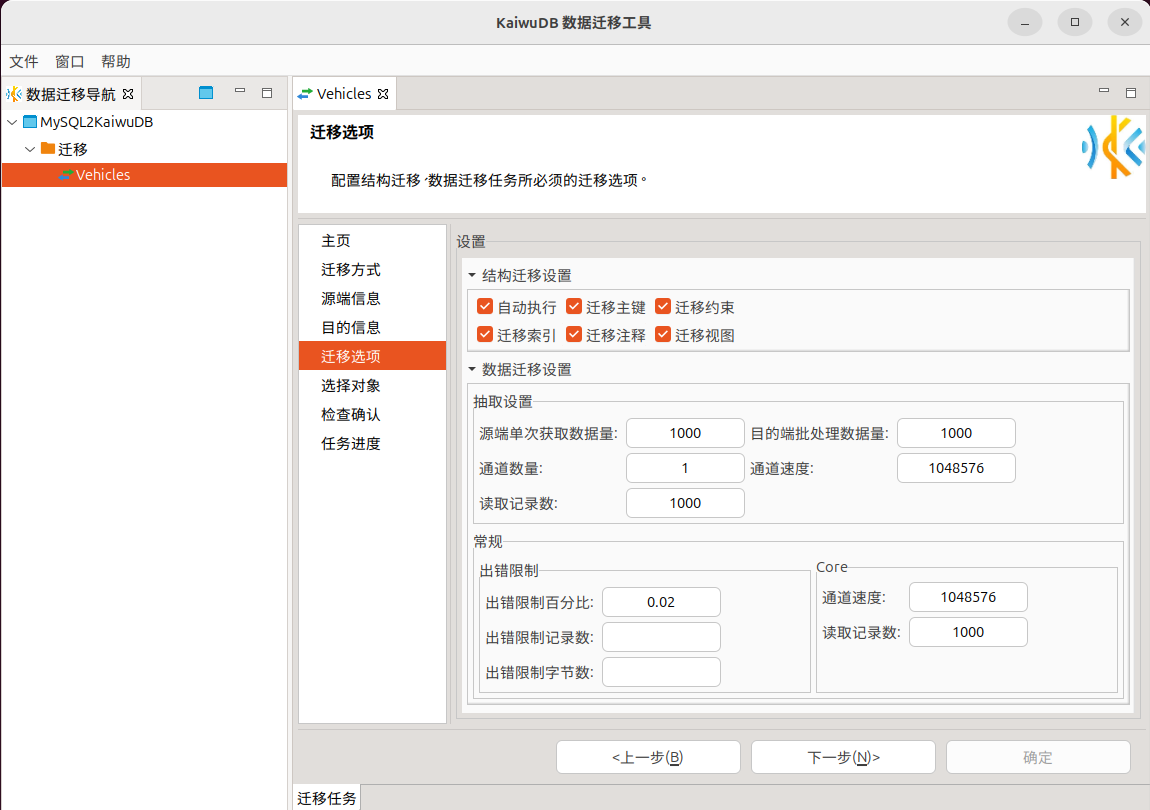Go to the 主页 step
The height and width of the screenshot is (810, 1150).
coord(373,241)
